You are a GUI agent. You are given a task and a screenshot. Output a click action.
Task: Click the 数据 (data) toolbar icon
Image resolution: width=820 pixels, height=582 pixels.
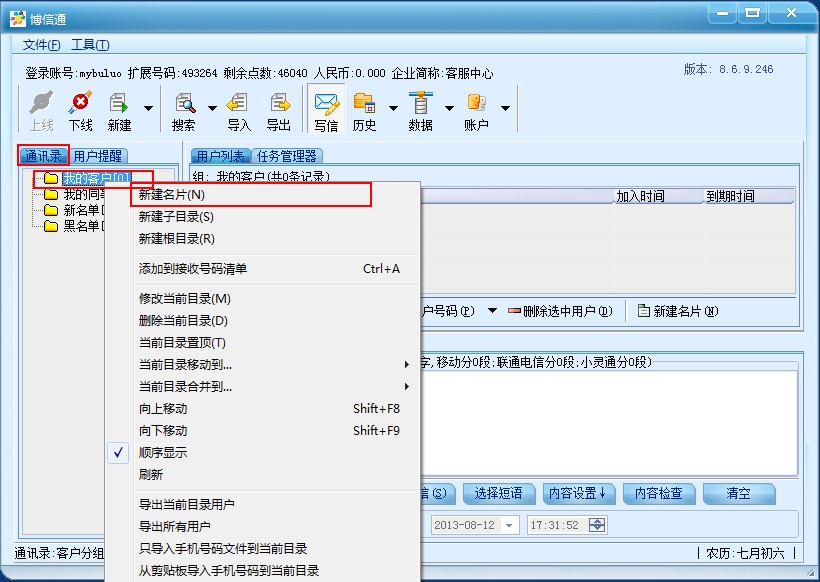pyautogui.click(x=420, y=109)
